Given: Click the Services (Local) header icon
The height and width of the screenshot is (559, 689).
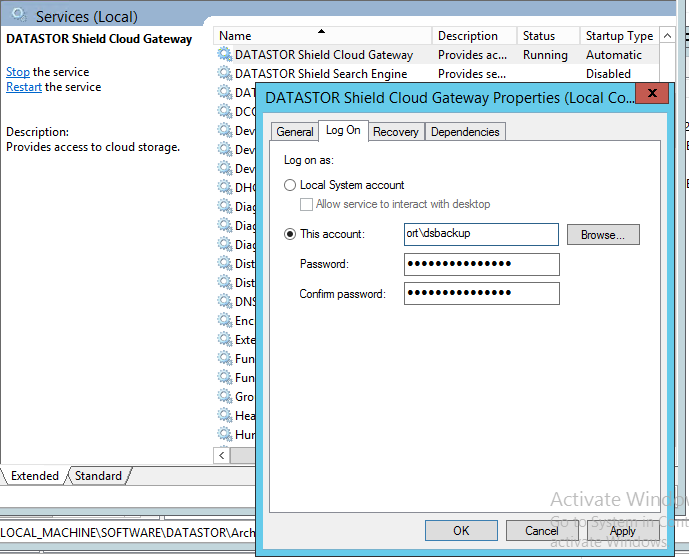Looking at the screenshot, I should (19, 15).
